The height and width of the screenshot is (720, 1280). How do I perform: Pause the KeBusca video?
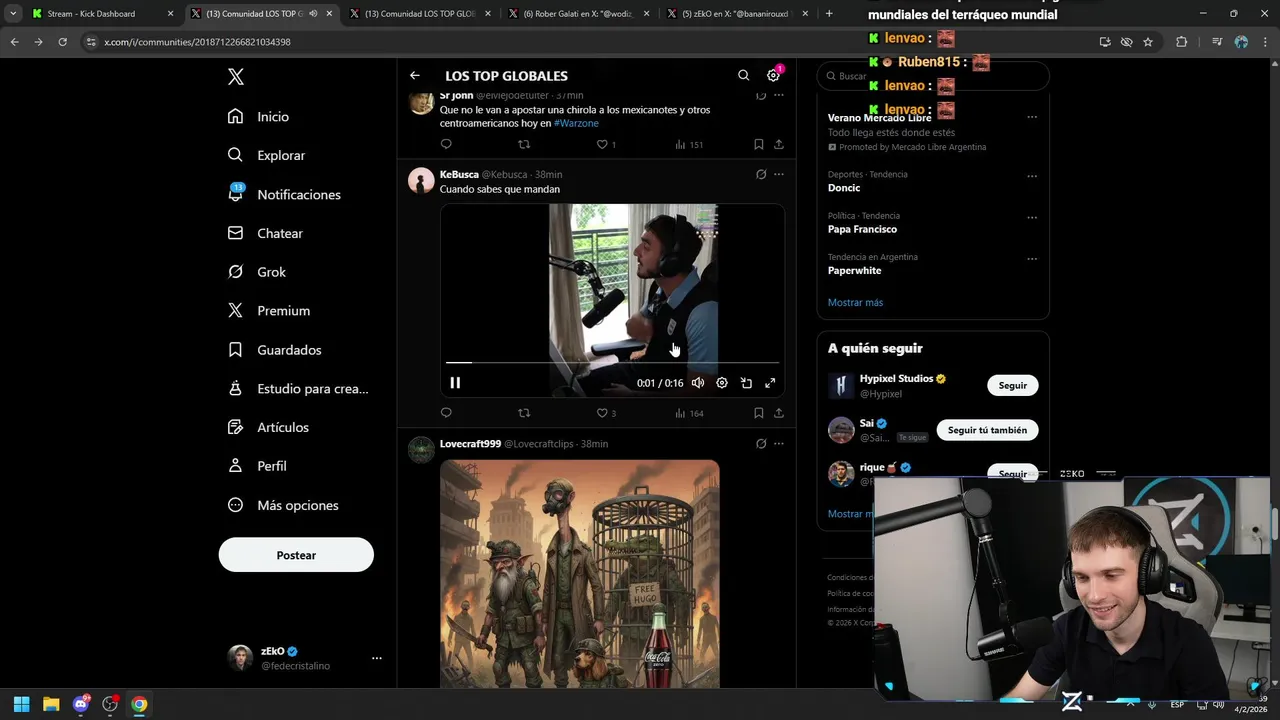click(455, 383)
